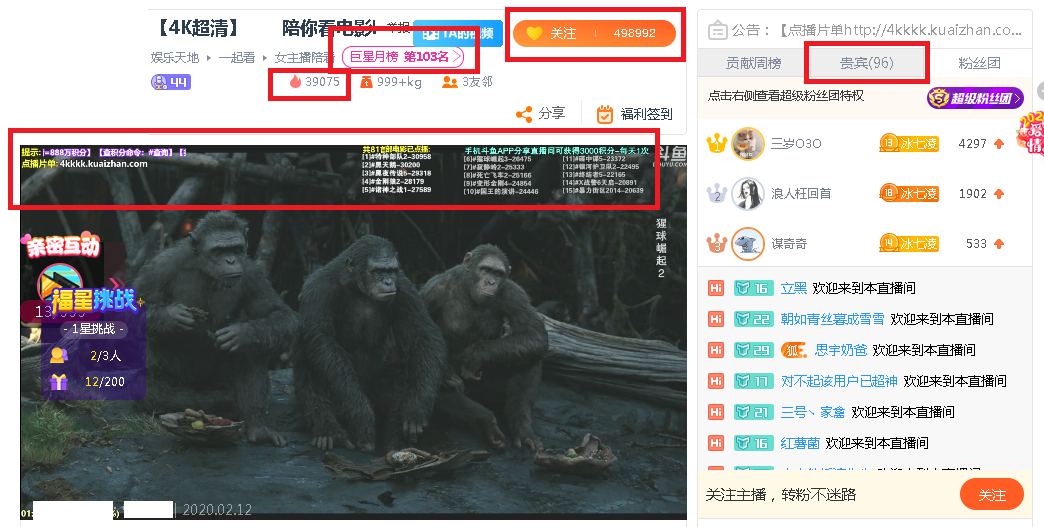Click bottom 关注 button beside 转粉不迷路

991,494
